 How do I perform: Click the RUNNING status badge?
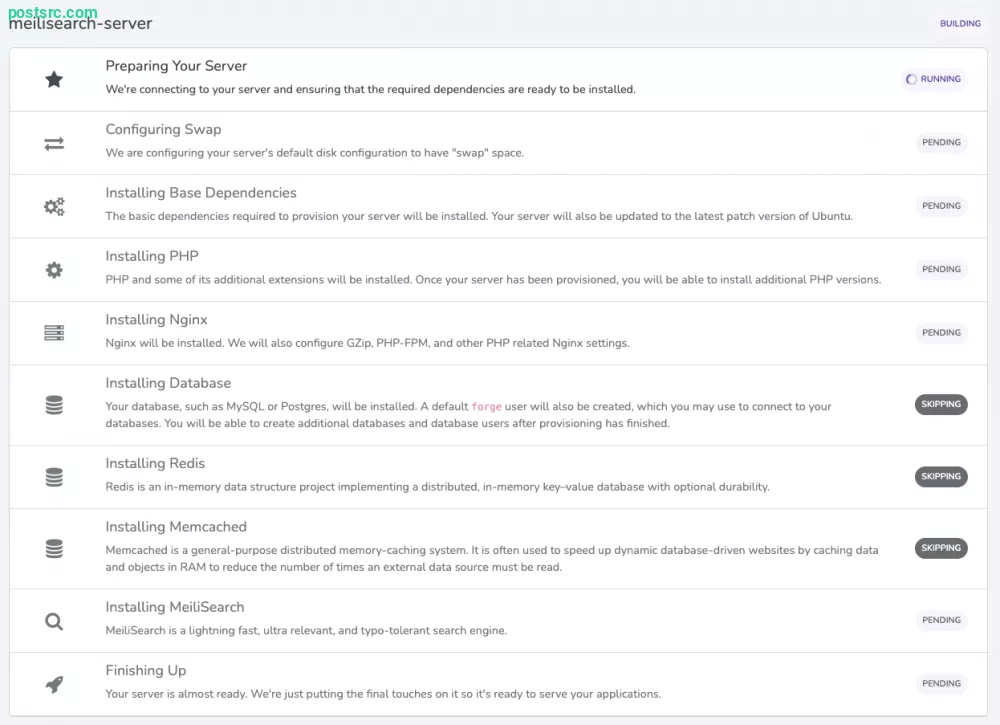coord(934,79)
